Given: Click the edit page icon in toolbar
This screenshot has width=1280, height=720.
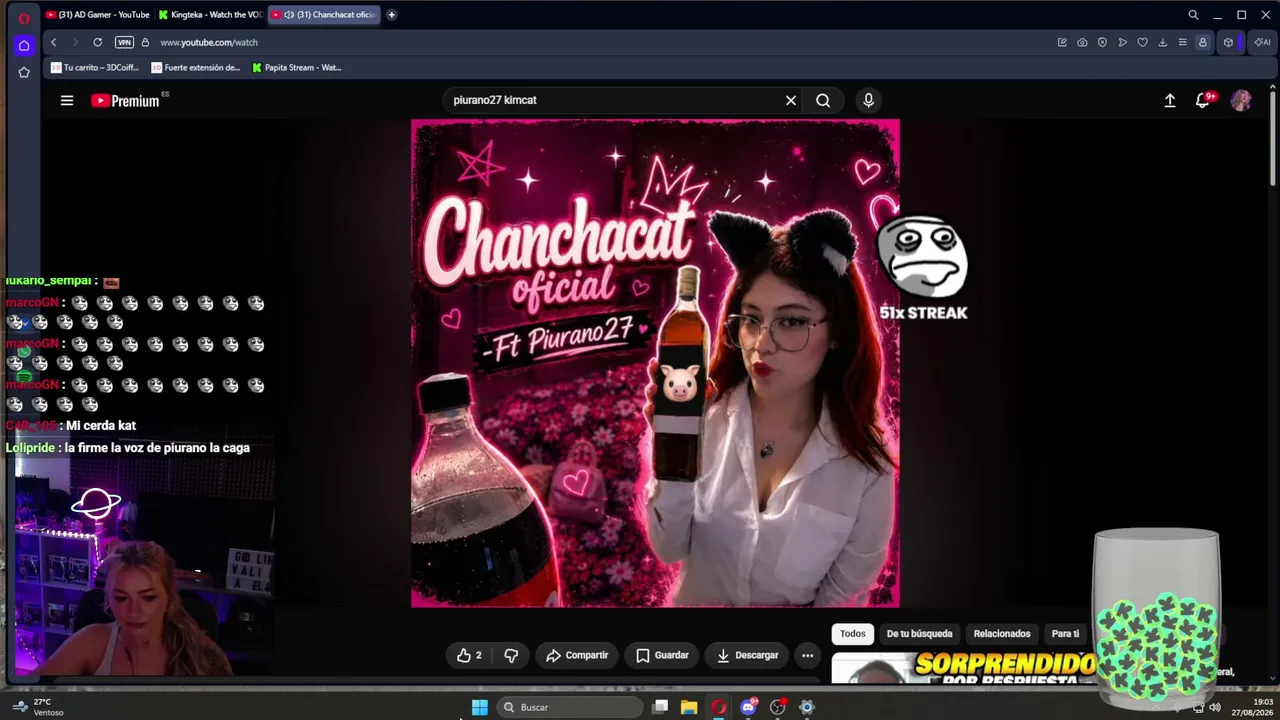Looking at the screenshot, I should [1062, 42].
